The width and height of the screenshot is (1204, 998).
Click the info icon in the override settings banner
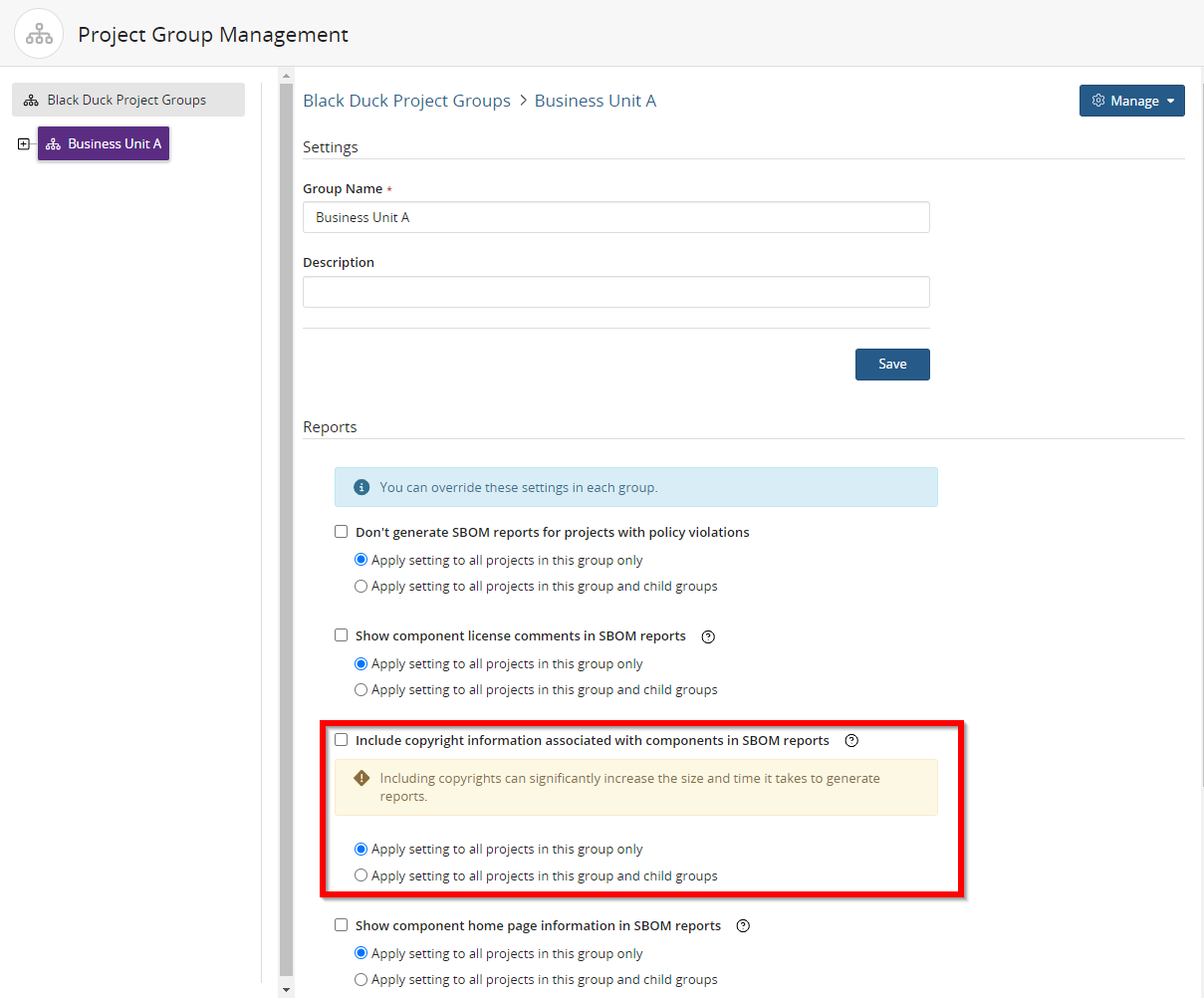tap(361, 488)
